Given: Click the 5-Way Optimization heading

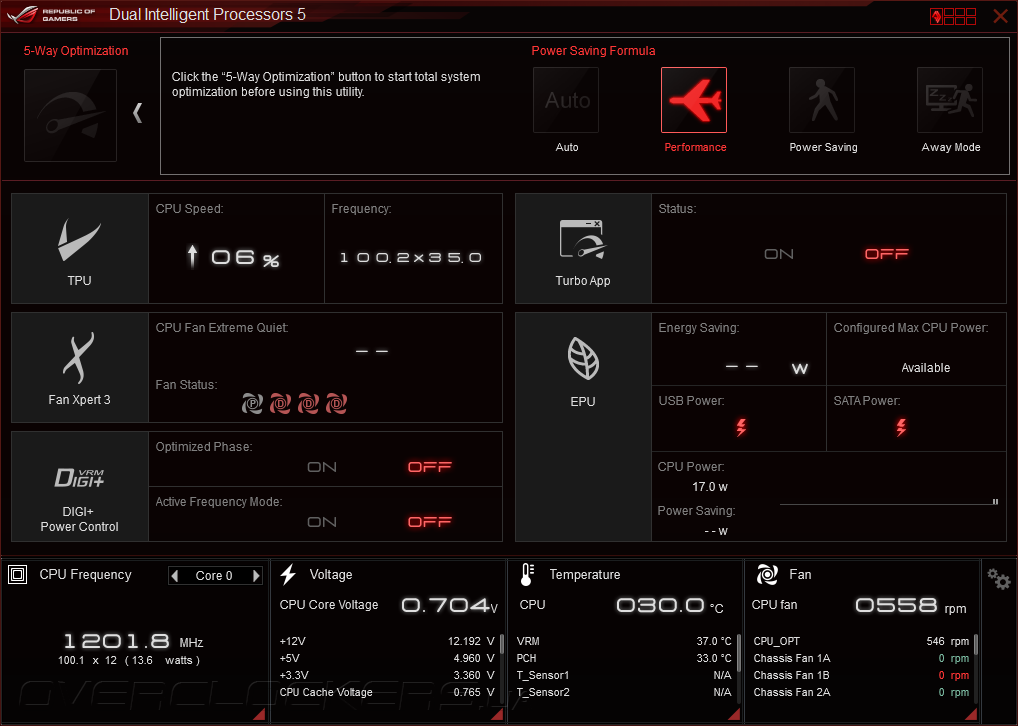Looking at the screenshot, I should (76, 51).
